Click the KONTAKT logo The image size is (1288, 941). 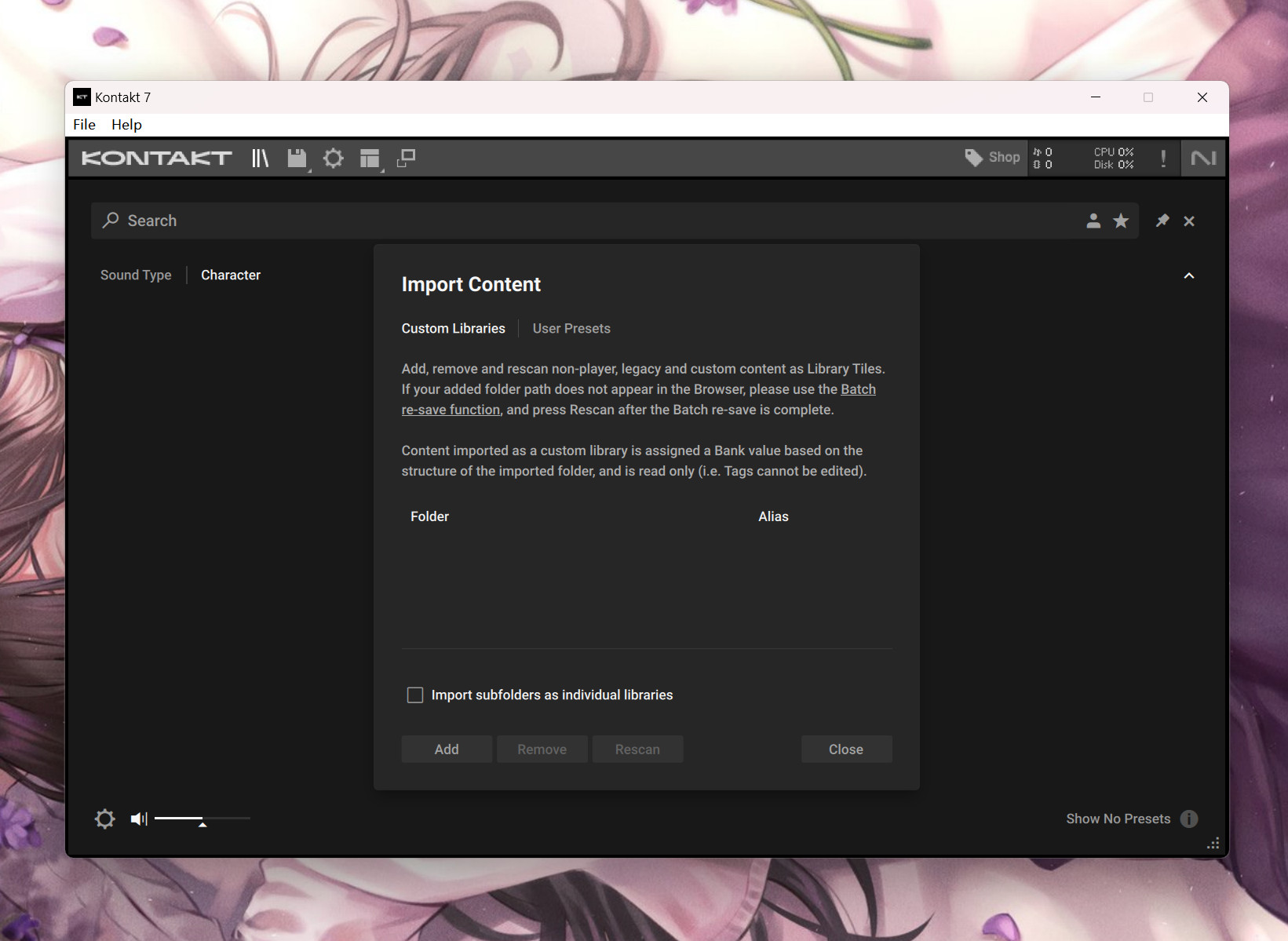(x=156, y=159)
